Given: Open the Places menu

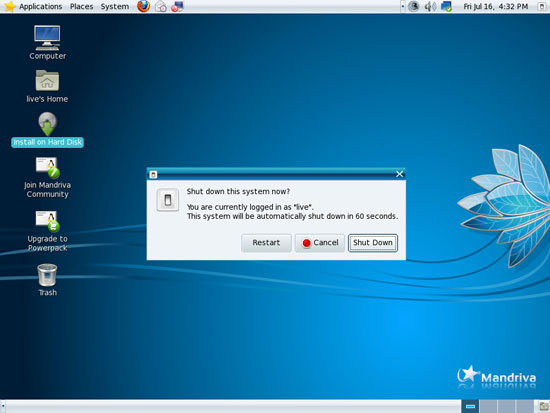Looking at the screenshot, I should tap(81, 6).
